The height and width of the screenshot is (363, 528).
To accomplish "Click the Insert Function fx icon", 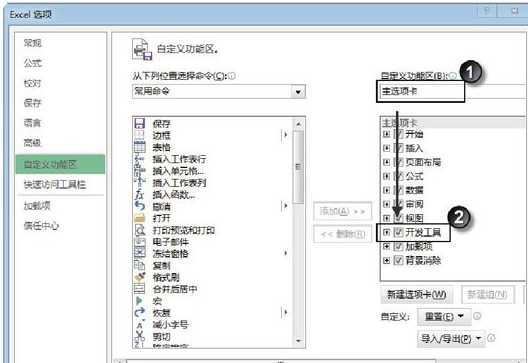I will coord(139,194).
